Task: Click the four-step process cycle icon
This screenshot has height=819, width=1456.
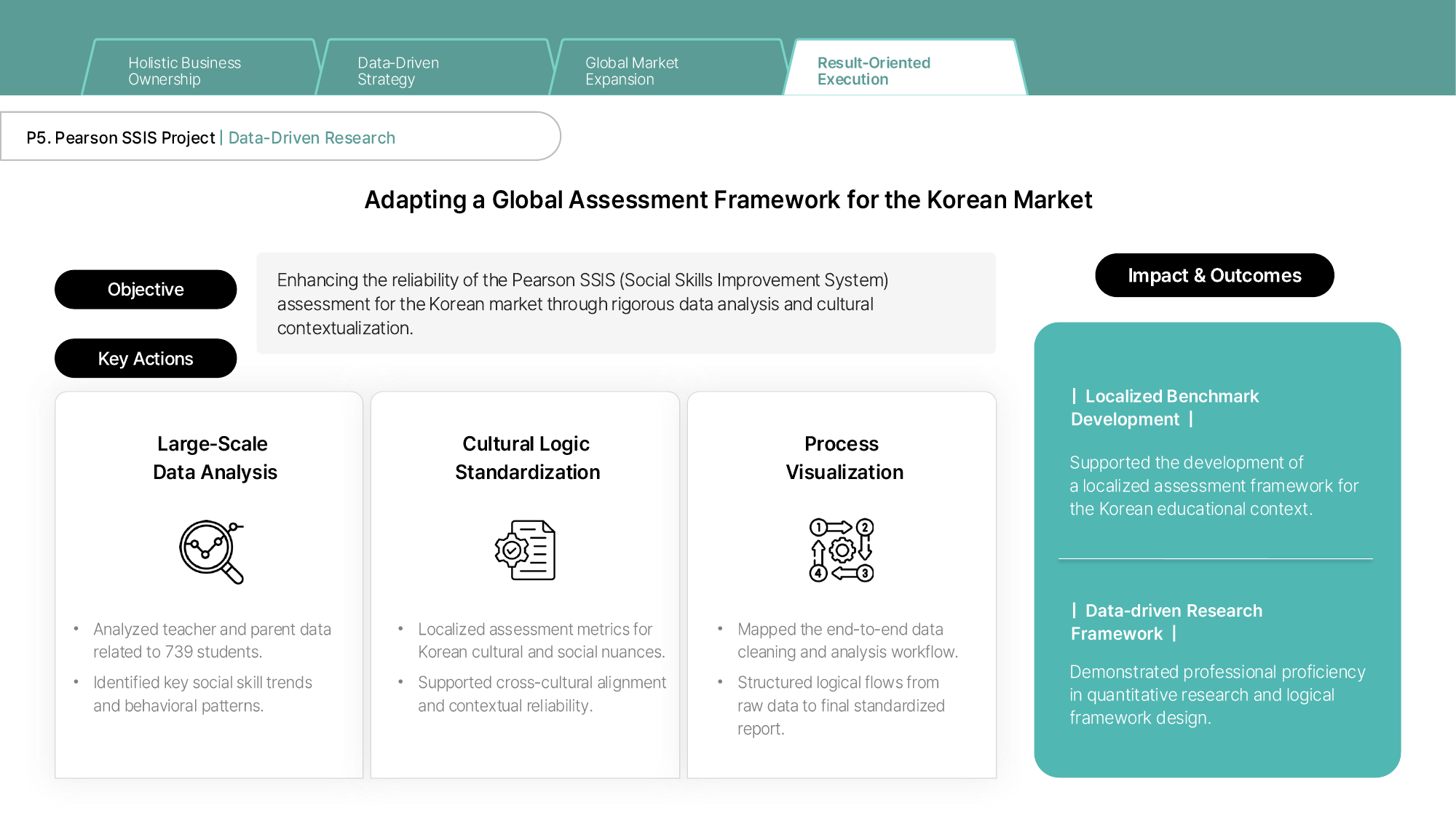Action: pyautogui.click(x=842, y=550)
